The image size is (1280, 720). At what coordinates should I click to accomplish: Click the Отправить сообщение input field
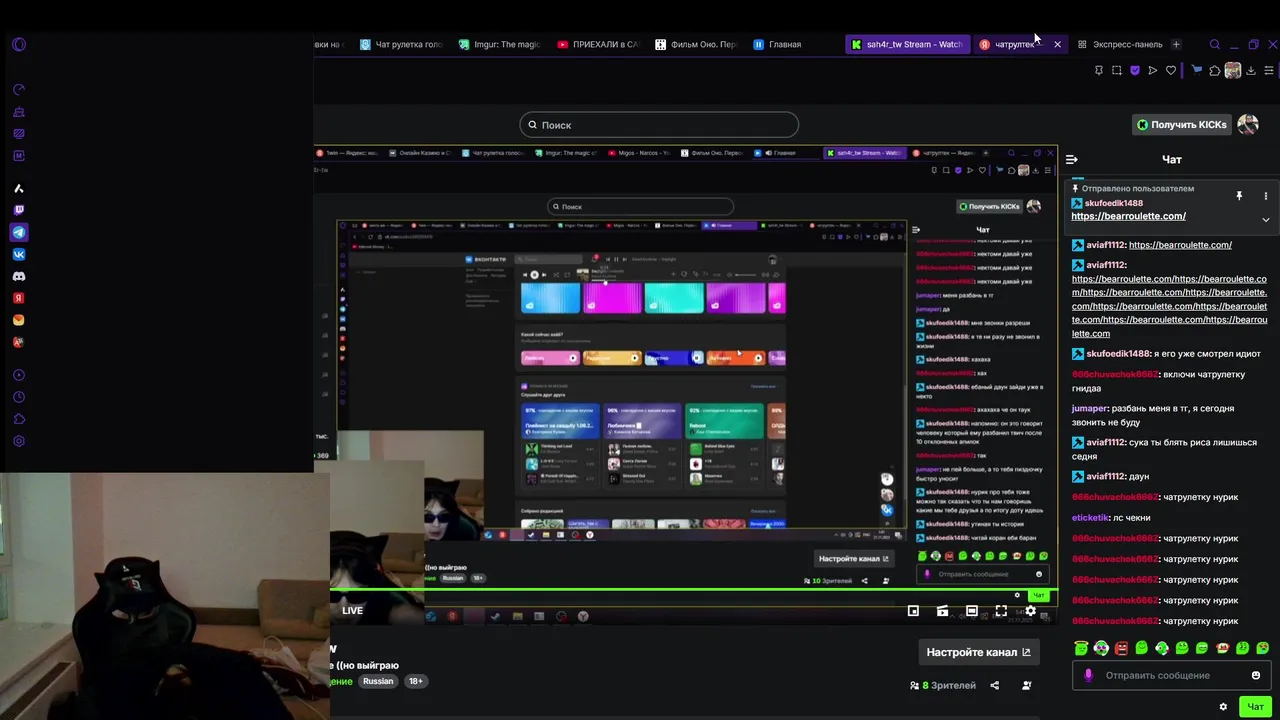coord(1171,675)
